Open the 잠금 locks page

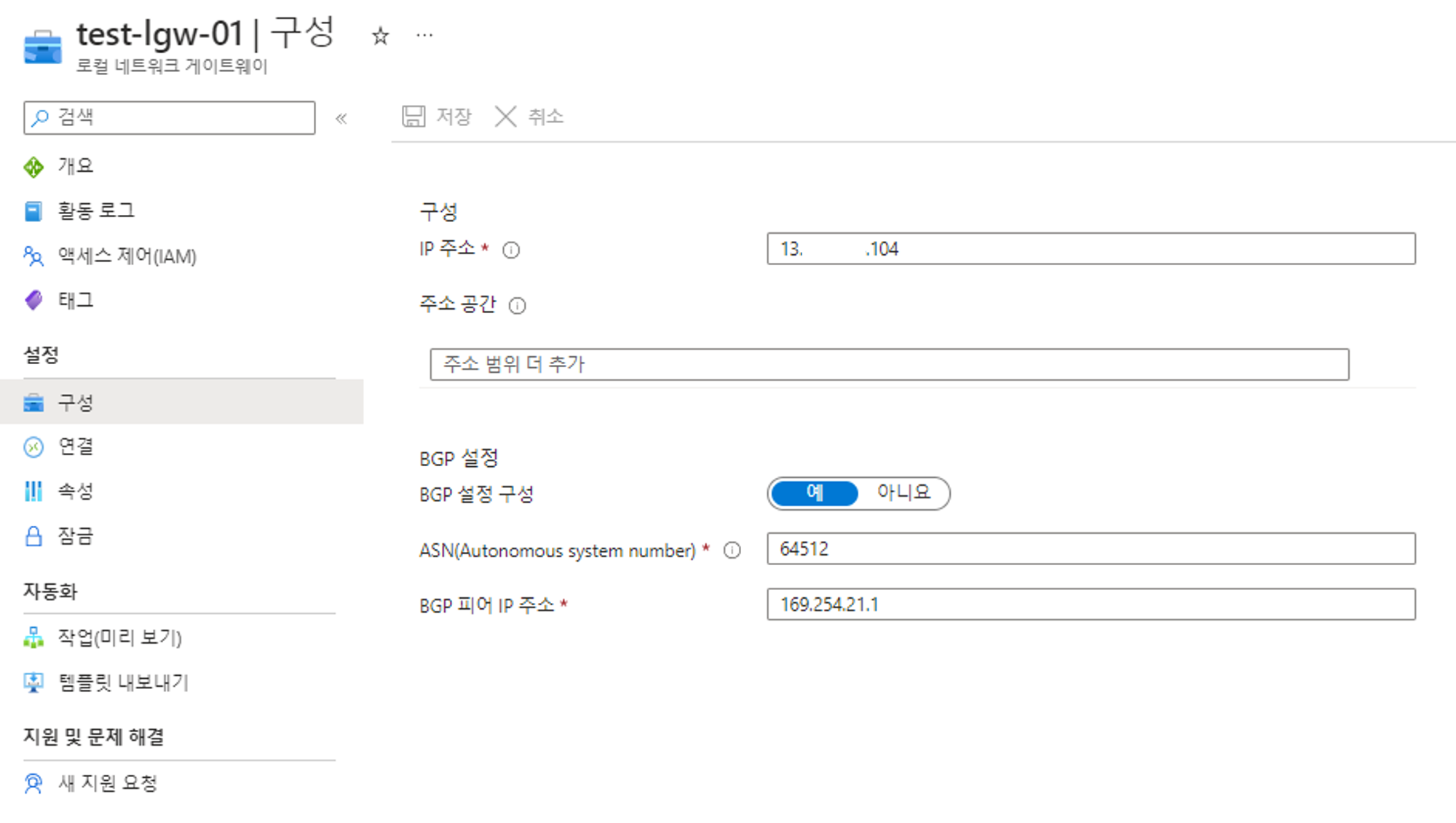click(75, 537)
